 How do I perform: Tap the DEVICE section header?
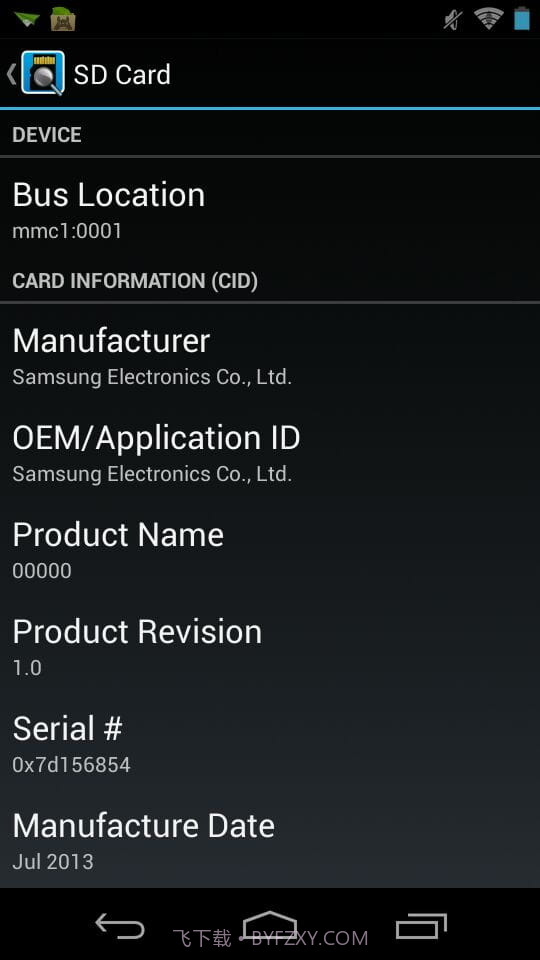47,135
